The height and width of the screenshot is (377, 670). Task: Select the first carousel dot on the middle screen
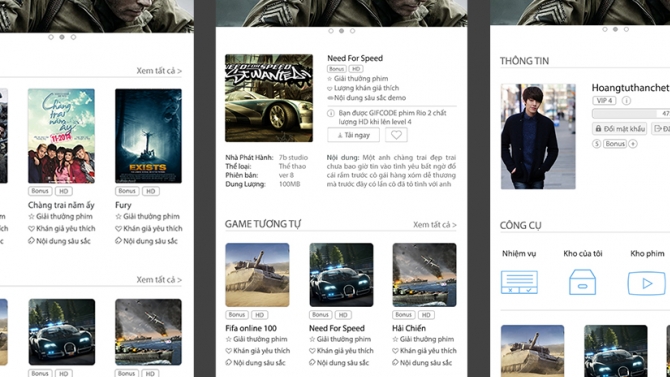tap(331, 31)
